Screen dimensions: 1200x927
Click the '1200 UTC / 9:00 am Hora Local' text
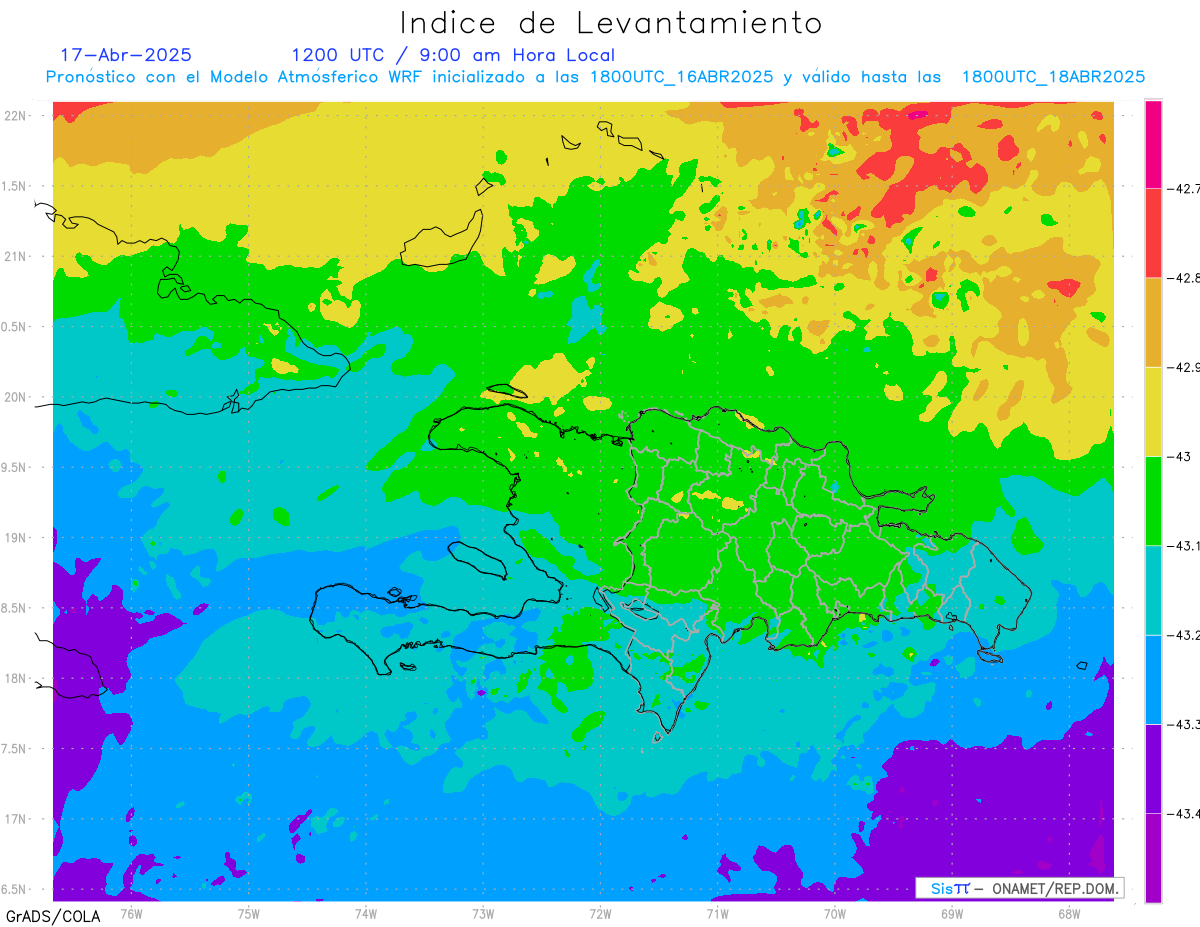[x=453, y=55]
